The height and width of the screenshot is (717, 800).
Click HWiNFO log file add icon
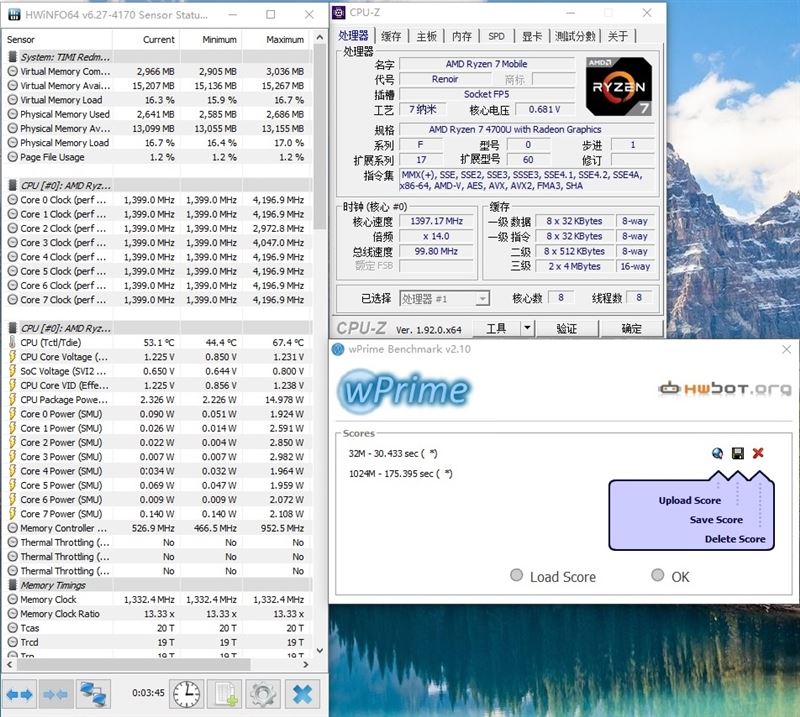(225, 694)
